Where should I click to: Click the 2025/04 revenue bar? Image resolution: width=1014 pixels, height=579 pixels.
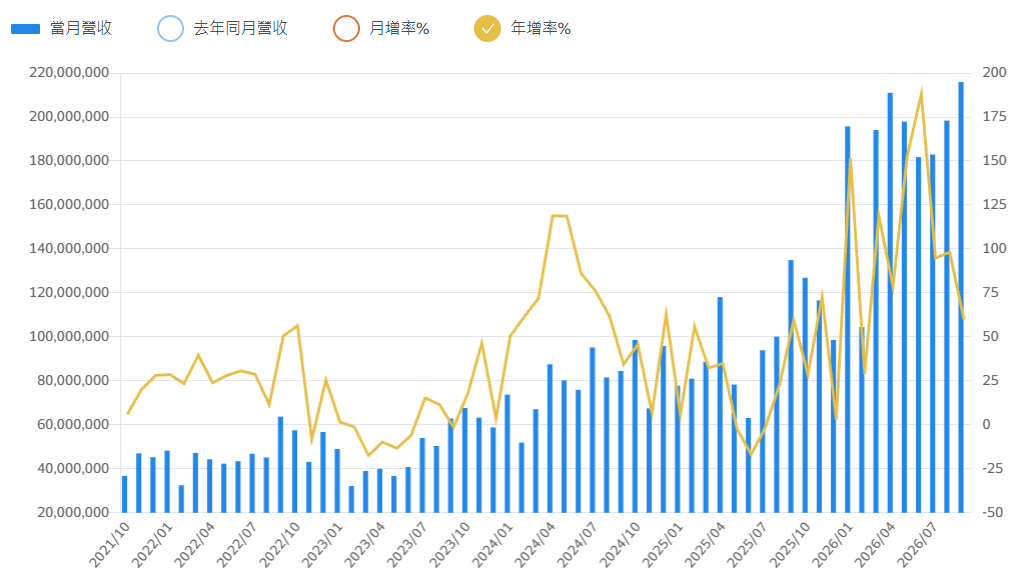click(720, 404)
